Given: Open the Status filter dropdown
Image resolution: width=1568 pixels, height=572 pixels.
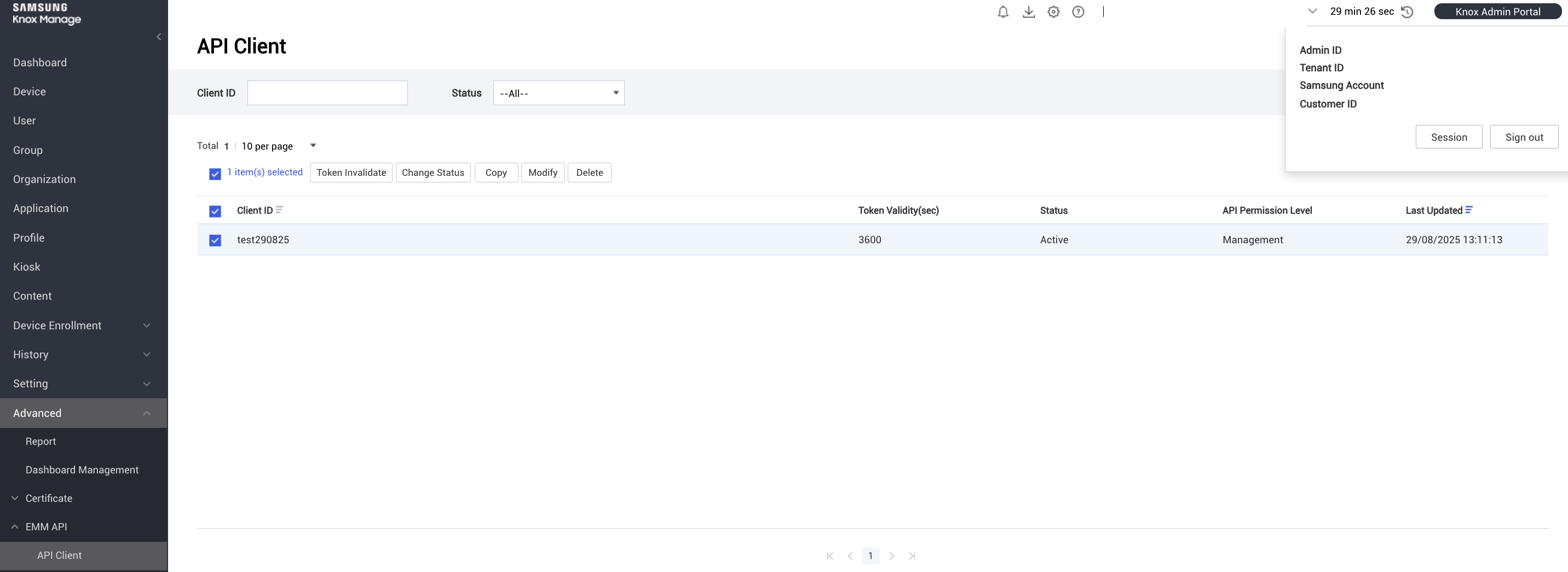Looking at the screenshot, I should [558, 93].
